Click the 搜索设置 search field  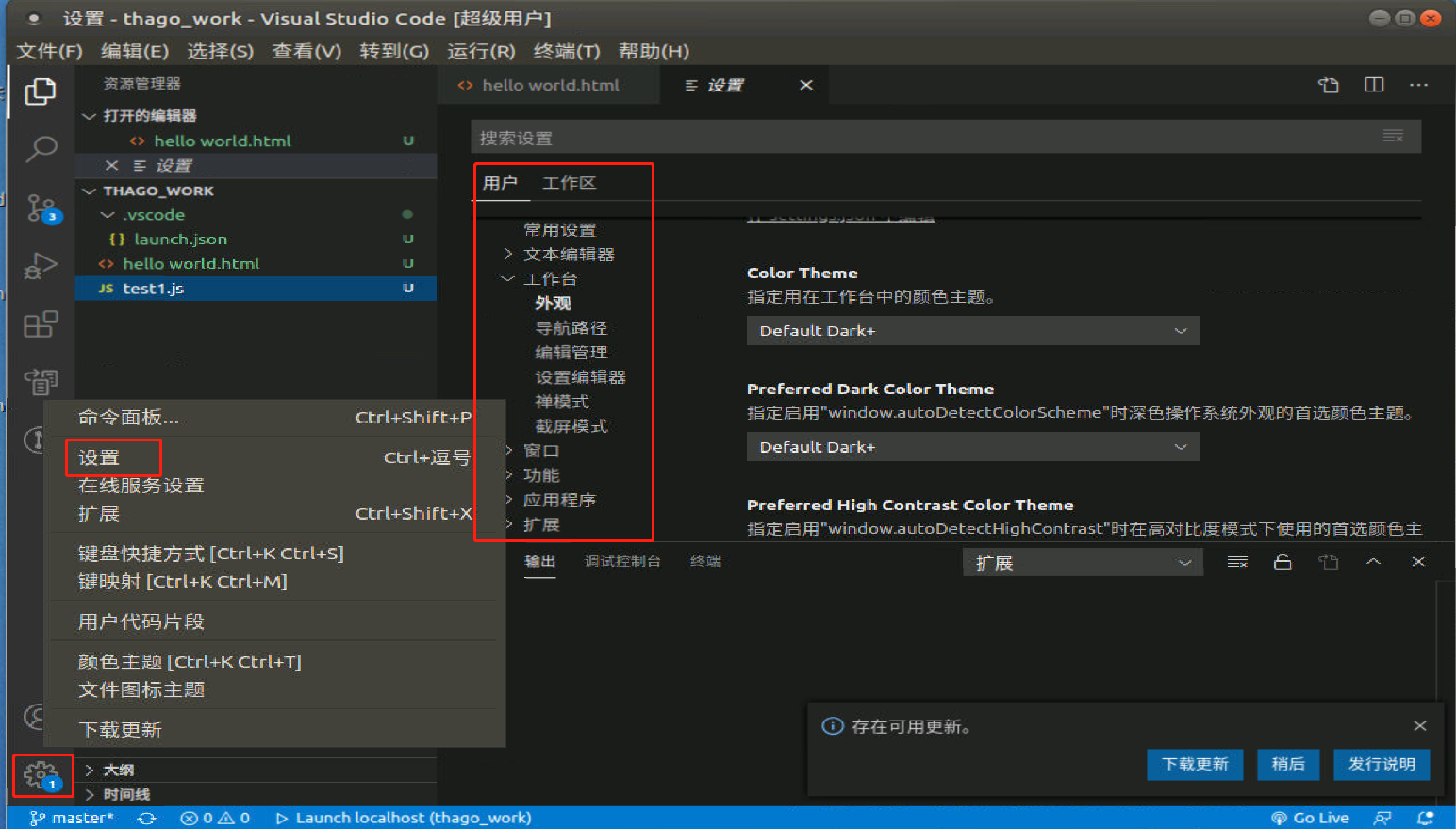pyautogui.click(x=946, y=138)
